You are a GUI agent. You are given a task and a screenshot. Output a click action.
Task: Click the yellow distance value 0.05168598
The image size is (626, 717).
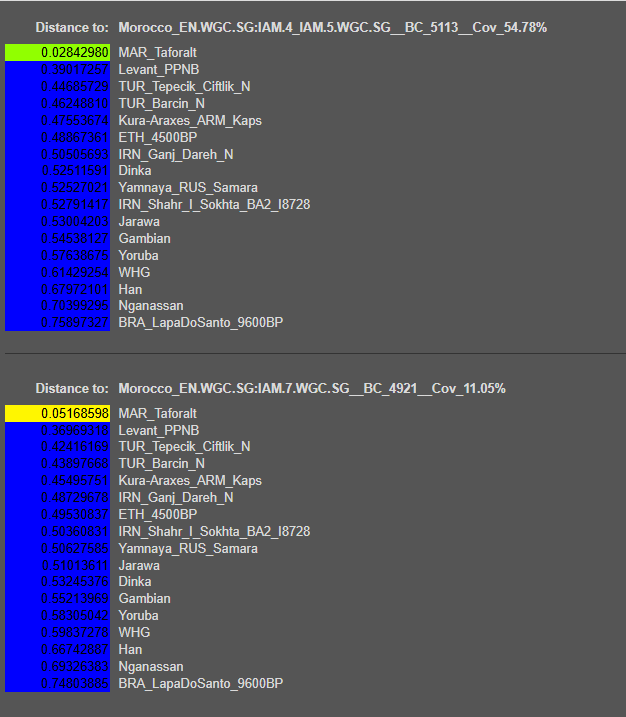[57, 413]
